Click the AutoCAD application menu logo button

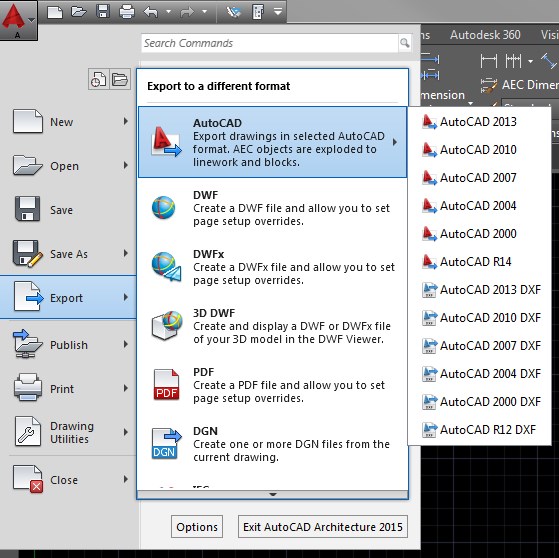point(18,20)
